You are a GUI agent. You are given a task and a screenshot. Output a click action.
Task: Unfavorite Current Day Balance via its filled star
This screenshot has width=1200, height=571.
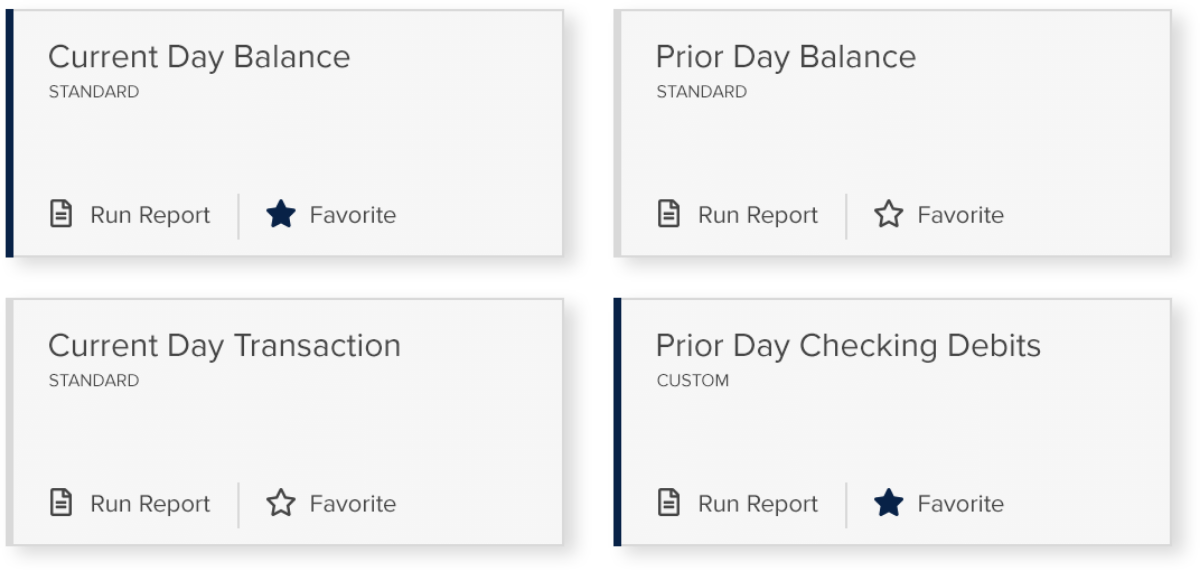(x=281, y=214)
